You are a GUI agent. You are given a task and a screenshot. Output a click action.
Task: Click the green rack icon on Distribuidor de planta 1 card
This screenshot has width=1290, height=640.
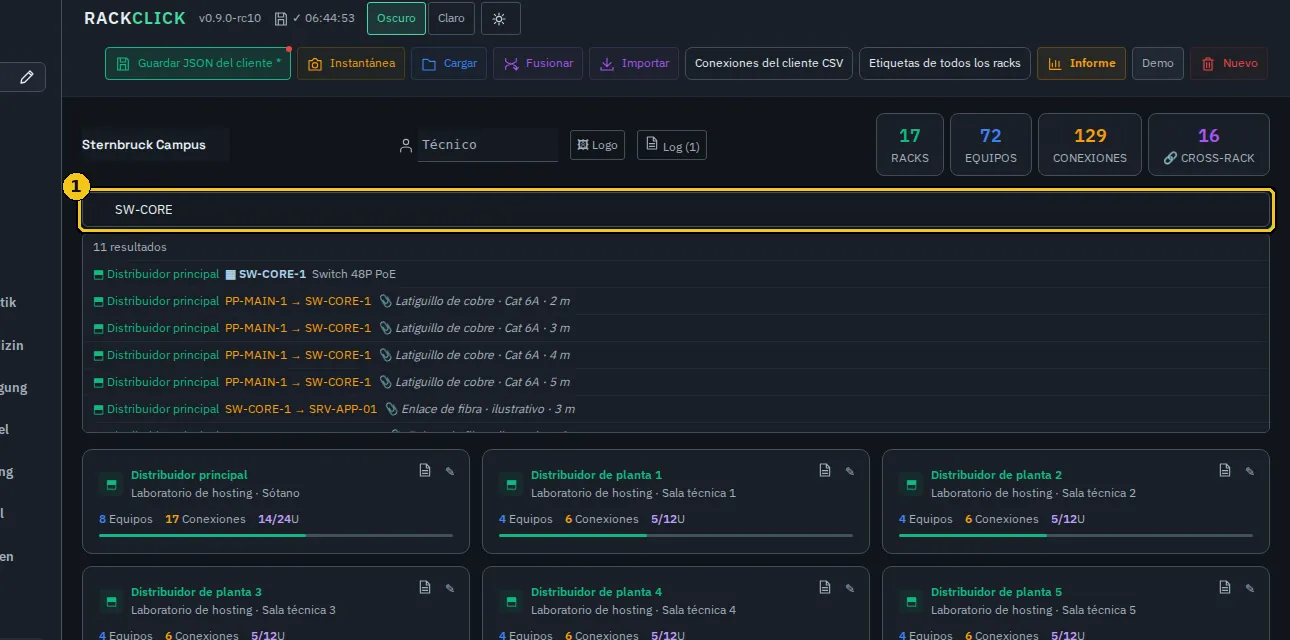(x=511, y=484)
